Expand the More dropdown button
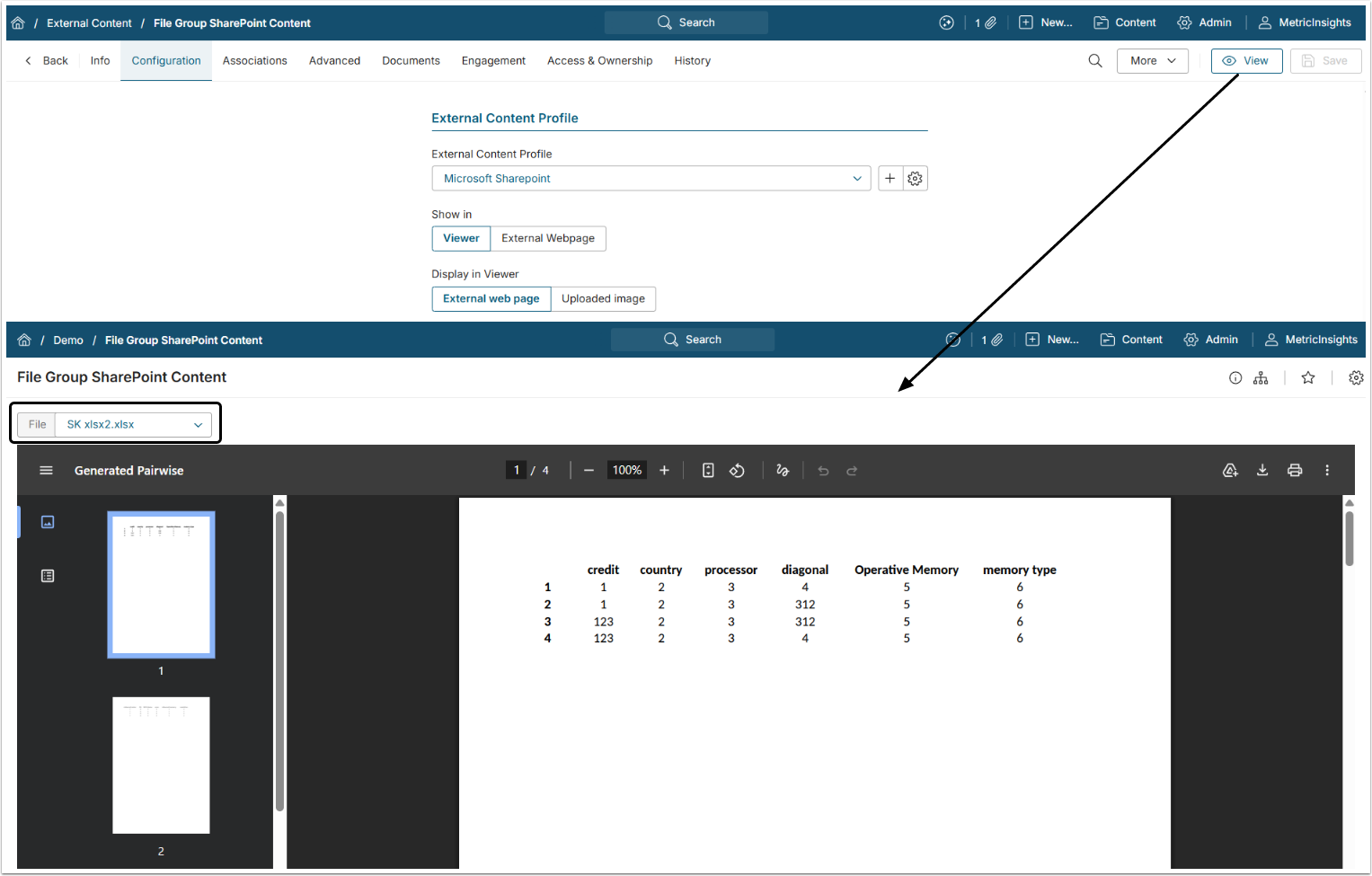This screenshot has width=1372, height=876. (1153, 61)
